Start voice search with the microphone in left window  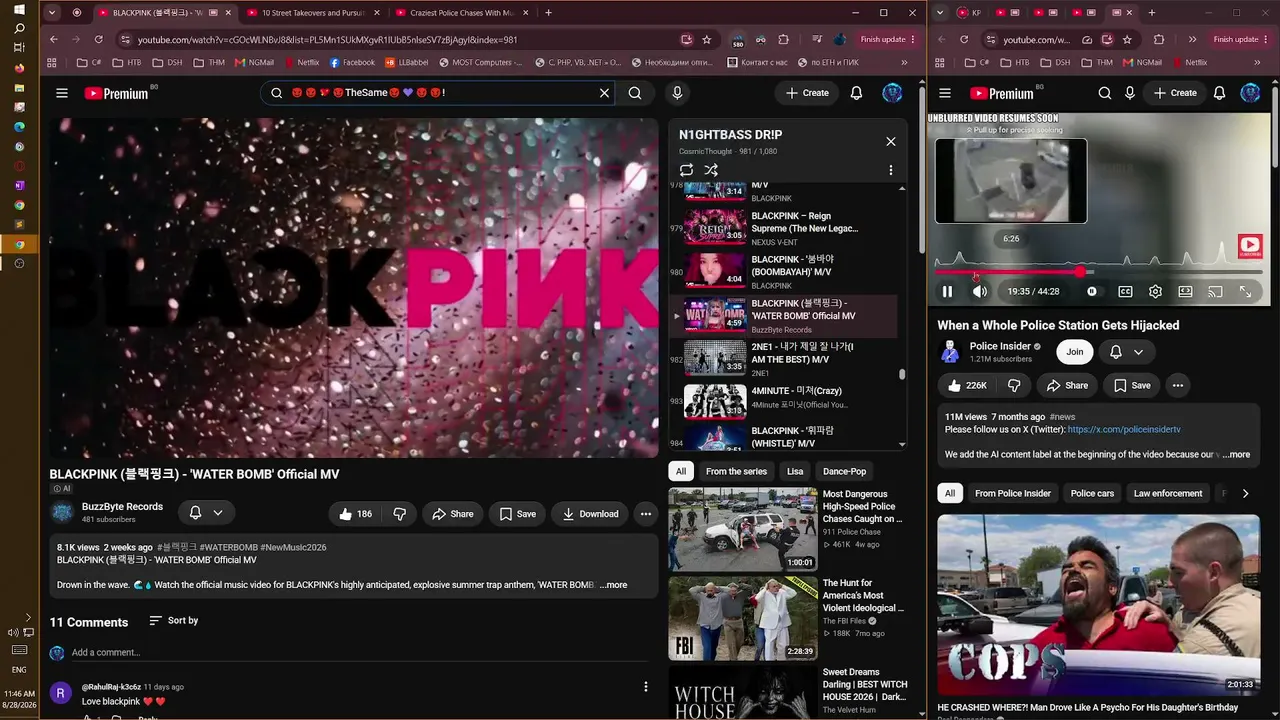tap(677, 93)
